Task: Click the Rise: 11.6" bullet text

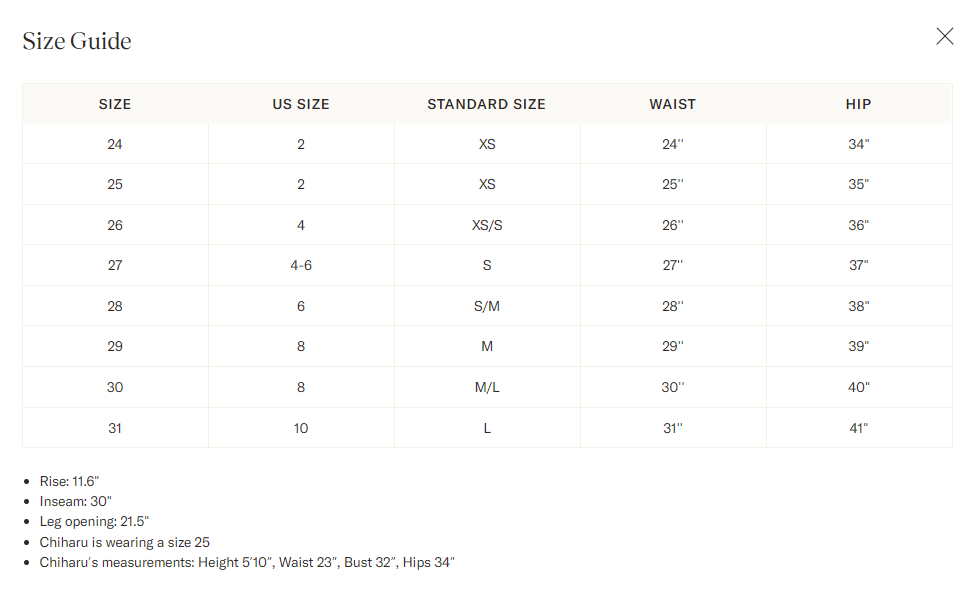Action: click(x=69, y=481)
